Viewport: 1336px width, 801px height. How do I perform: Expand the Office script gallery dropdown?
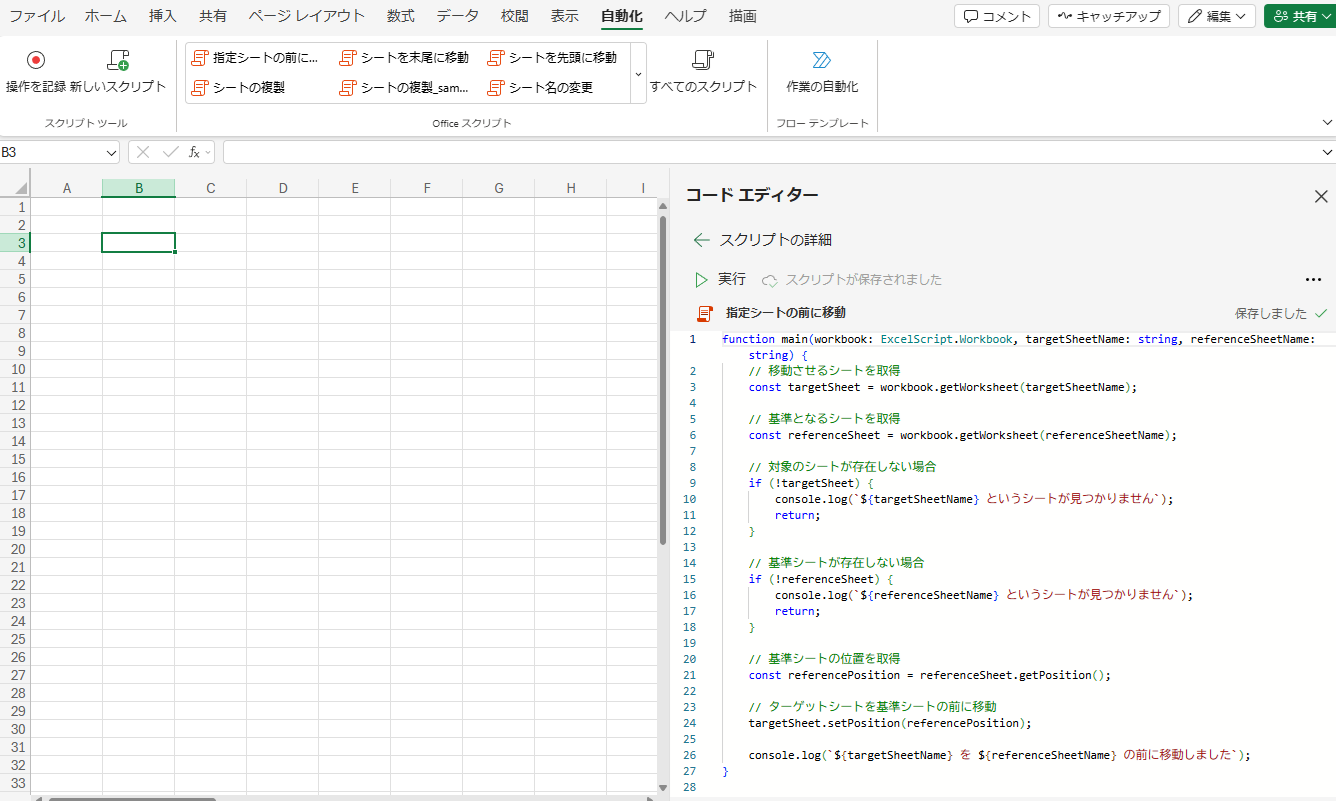pos(640,73)
